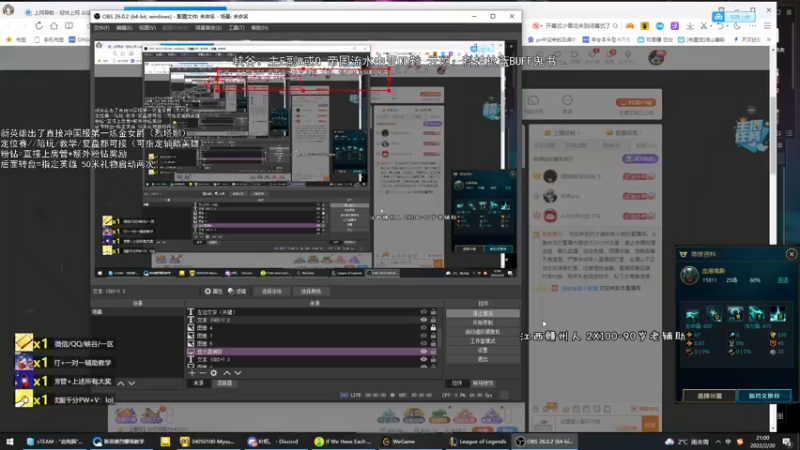Click weather widget in system tray
Screen dimensions: 800x450
tap(687, 442)
